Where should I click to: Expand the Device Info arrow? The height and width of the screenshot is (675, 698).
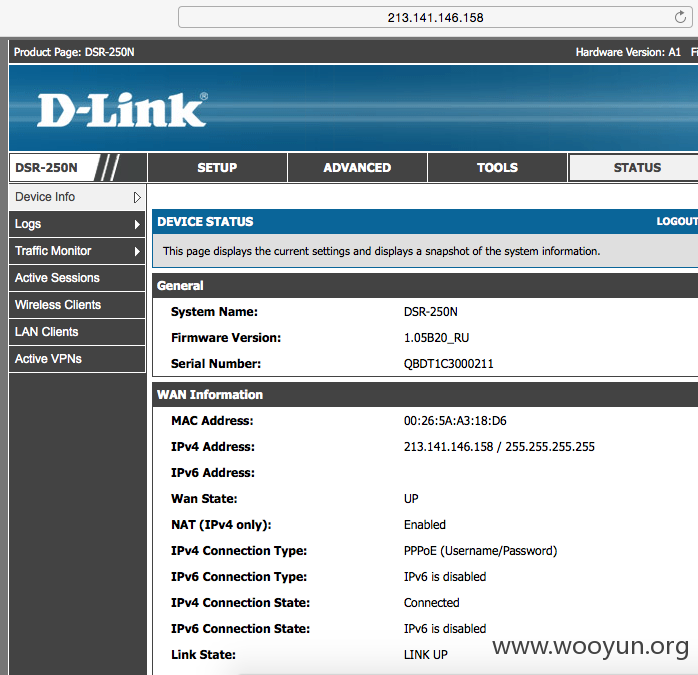coord(137,197)
